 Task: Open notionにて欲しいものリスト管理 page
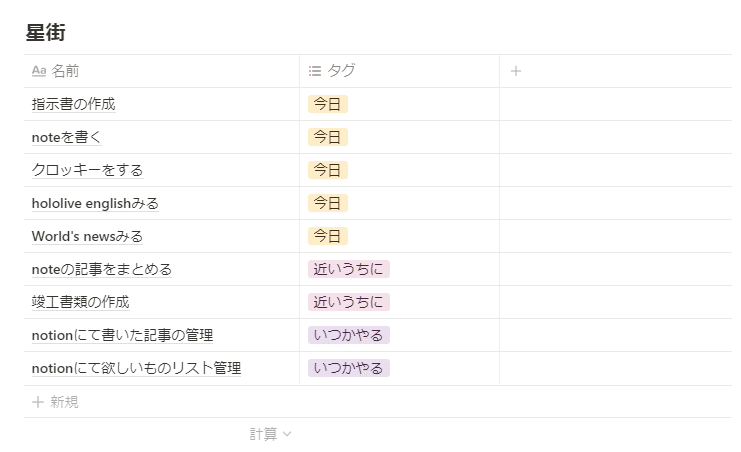(x=136, y=368)
